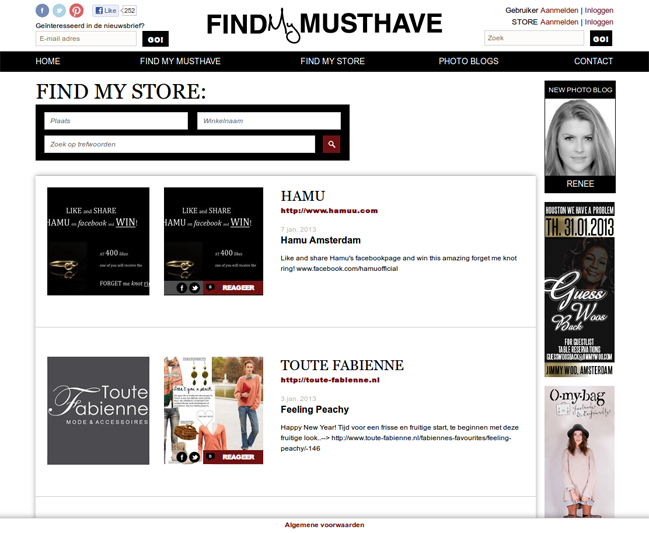
Task: Open the HAMU post image thumbnail
Action: point(213,234)
